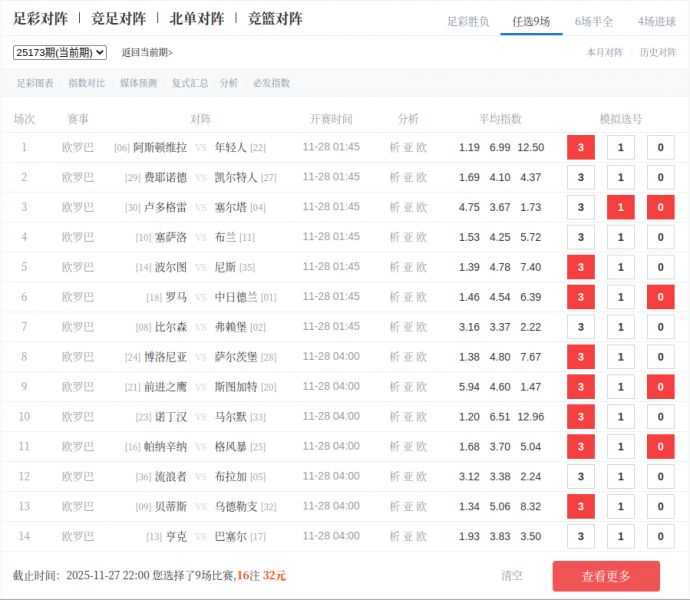Image resolution: width=690 pixels, height=600 pixels.
Task: Click team name 萨尔茨堡 in match 8
Action: pos(236,357)
